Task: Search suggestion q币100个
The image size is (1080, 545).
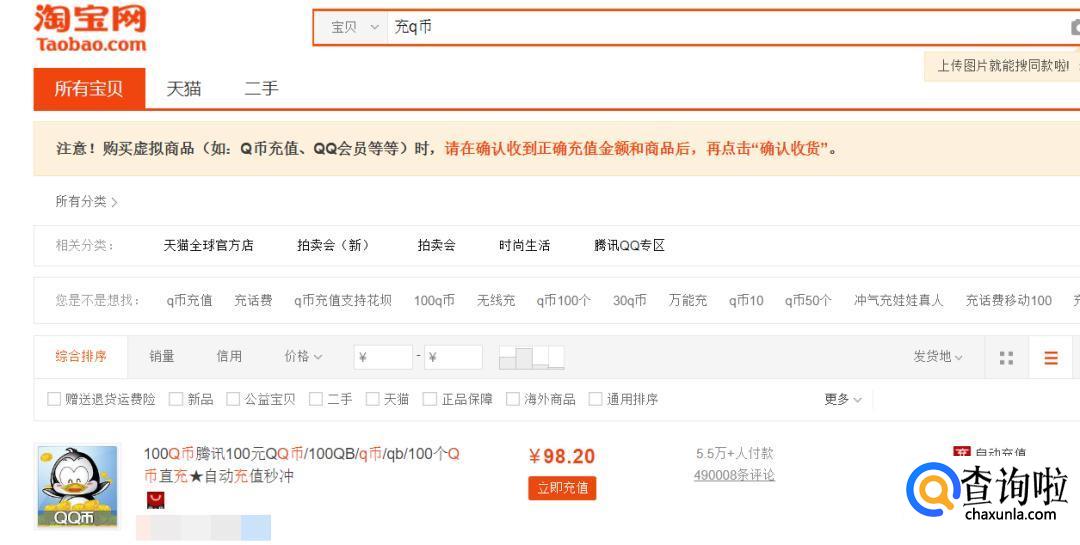Action: click(x=563, y=300)
